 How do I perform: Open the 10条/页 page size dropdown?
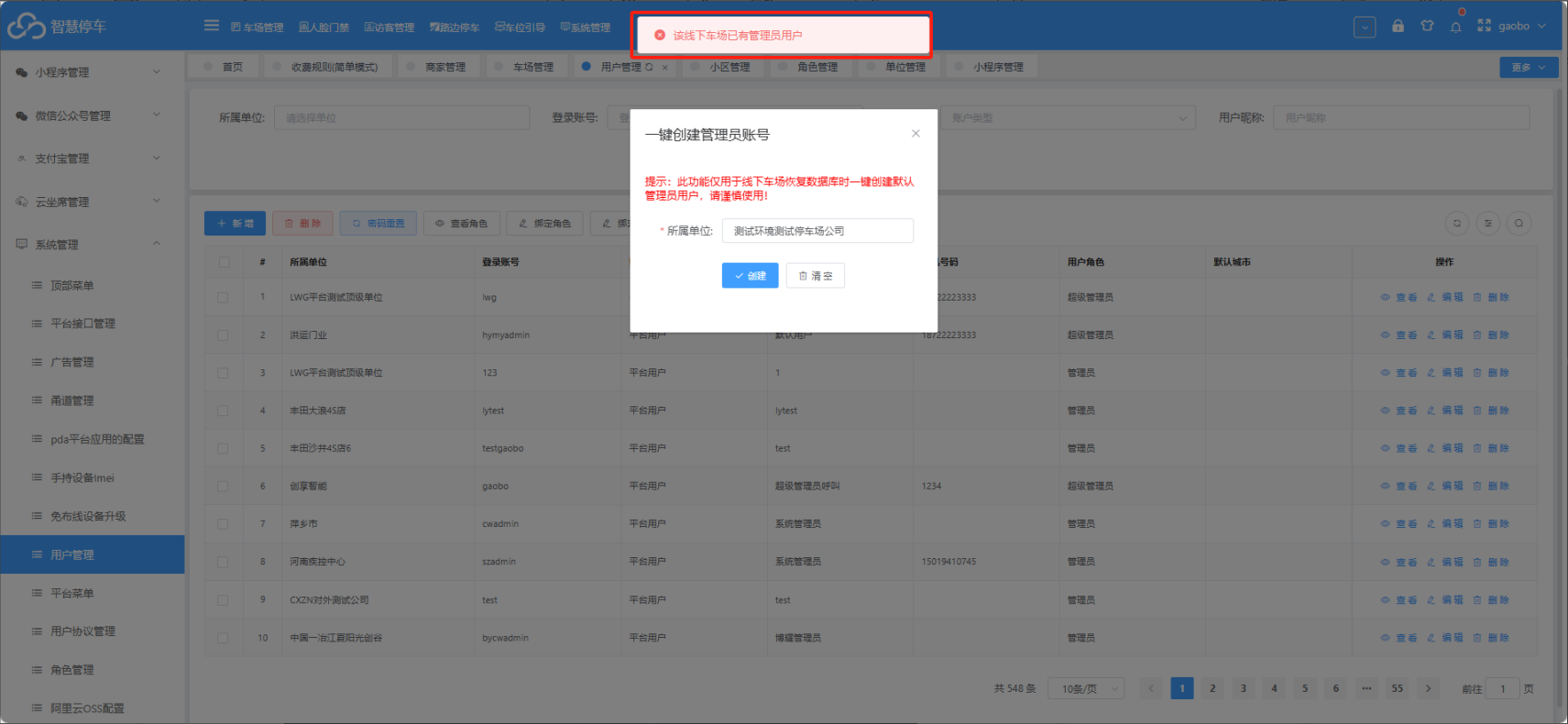(1088, 688)
